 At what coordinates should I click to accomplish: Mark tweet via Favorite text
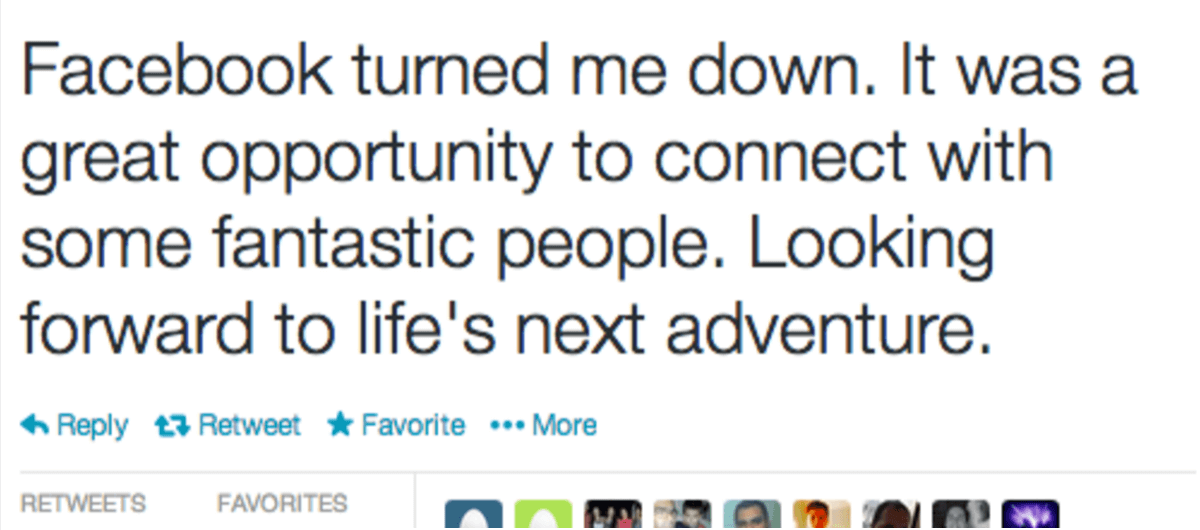412,426
